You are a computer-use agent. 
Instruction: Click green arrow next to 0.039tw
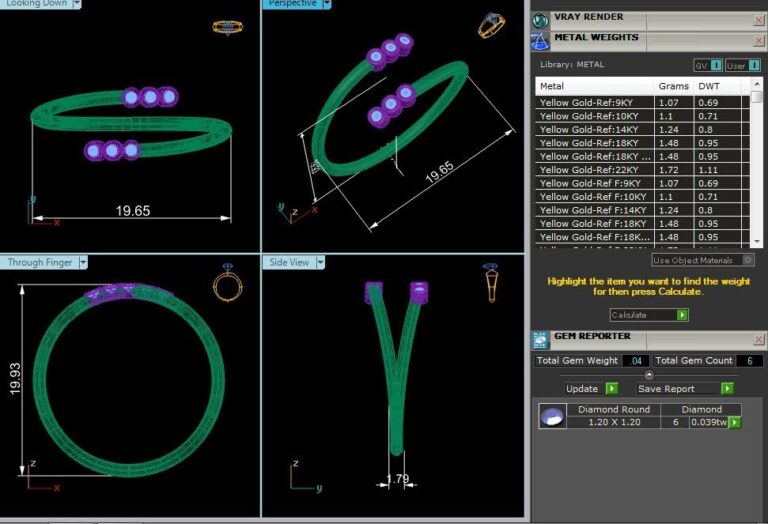[735, 422]
